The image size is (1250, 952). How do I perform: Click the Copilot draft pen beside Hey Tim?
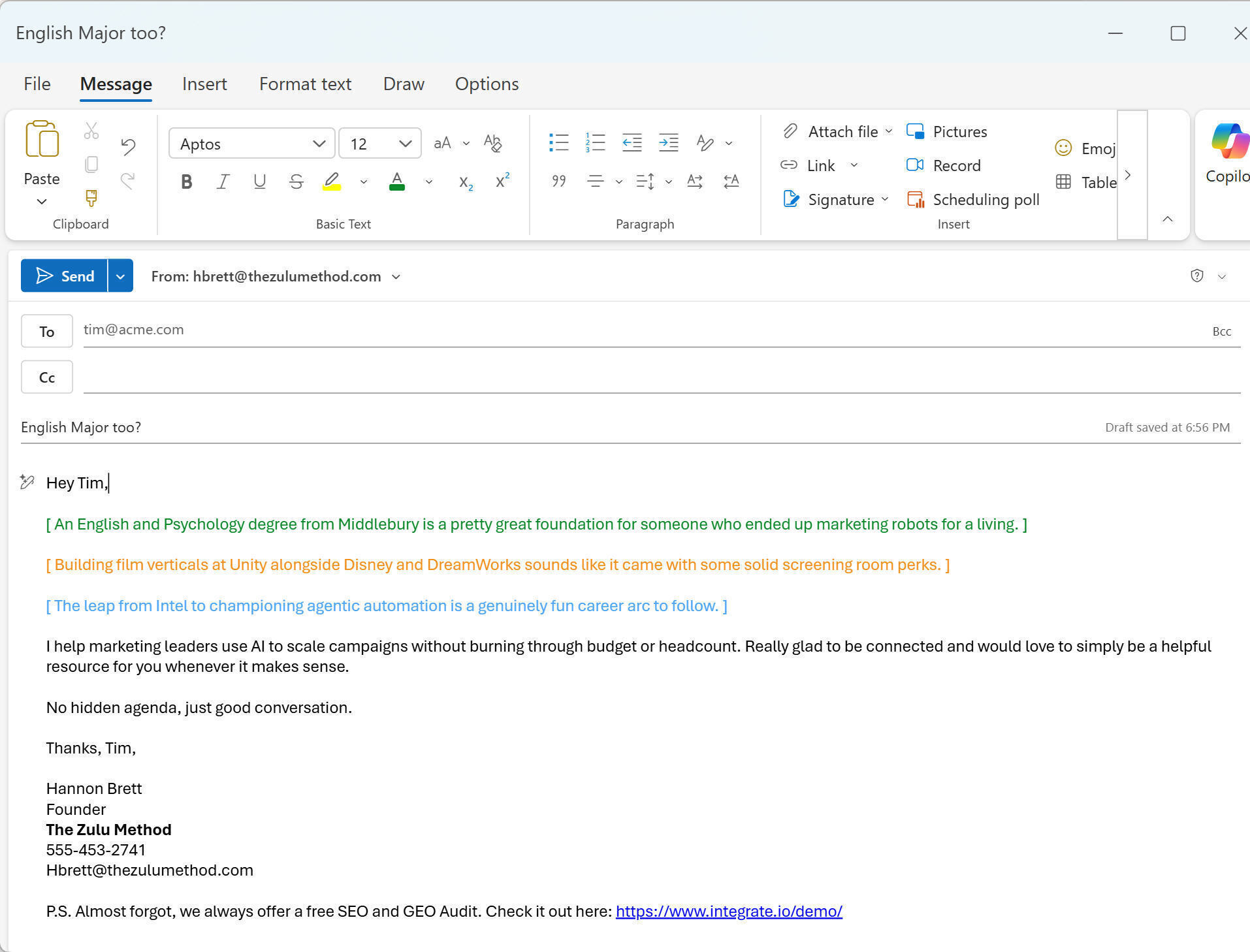click(27, 482)
